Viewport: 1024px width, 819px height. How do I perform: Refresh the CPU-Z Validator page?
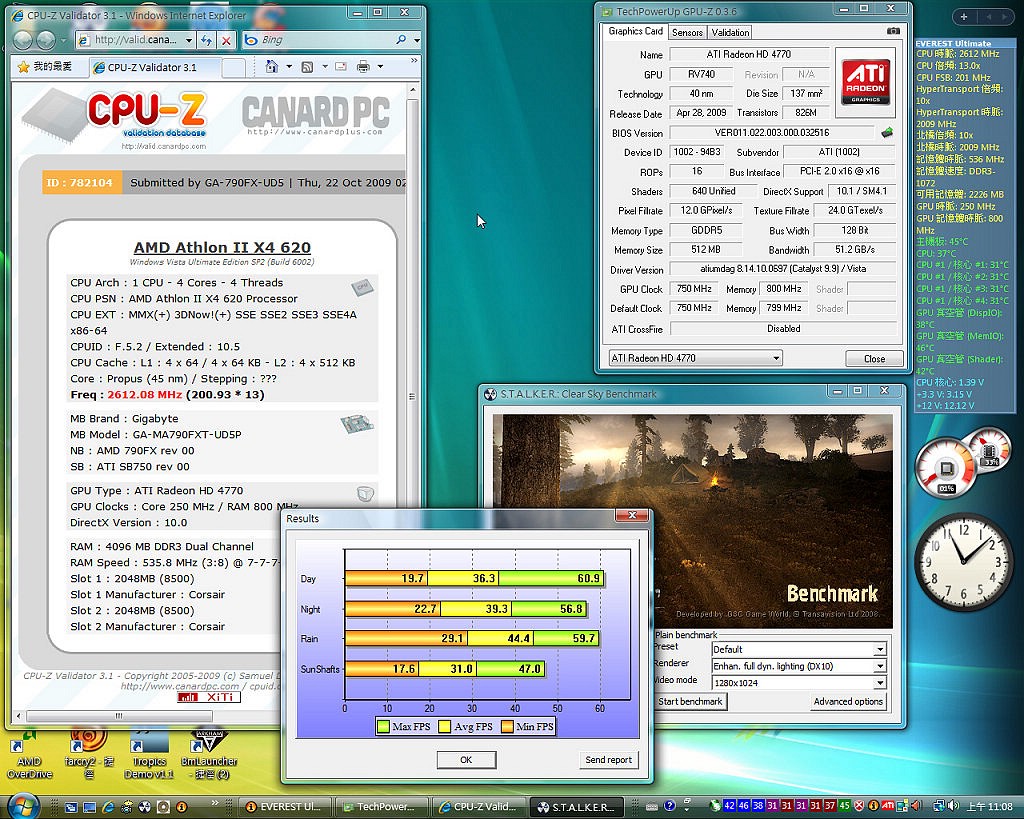pos(206,40)
